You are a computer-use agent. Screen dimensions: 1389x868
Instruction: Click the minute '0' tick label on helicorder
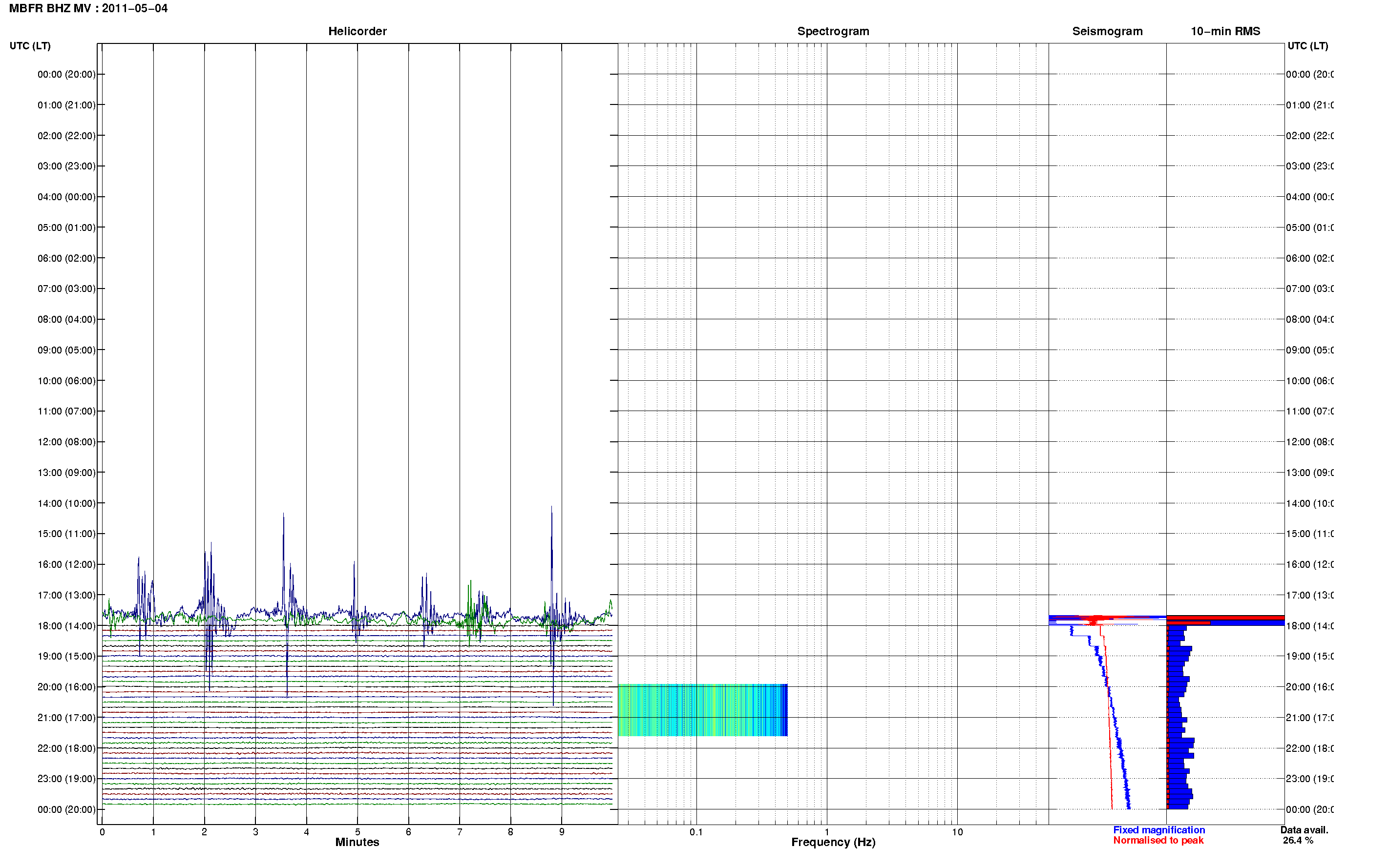[102, 832]
